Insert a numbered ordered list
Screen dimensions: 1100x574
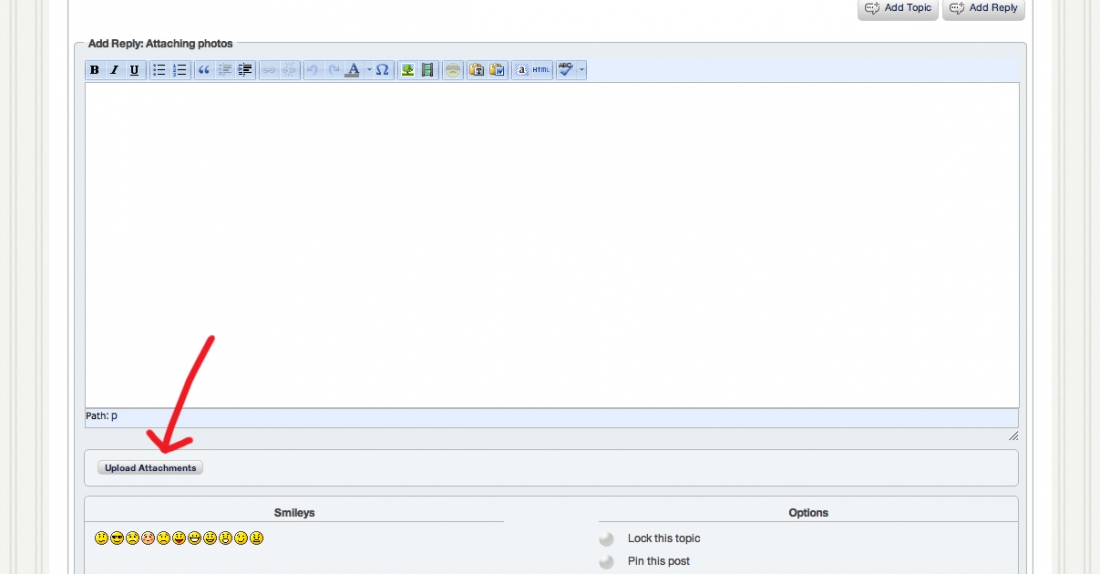click(x=180, y=70)
